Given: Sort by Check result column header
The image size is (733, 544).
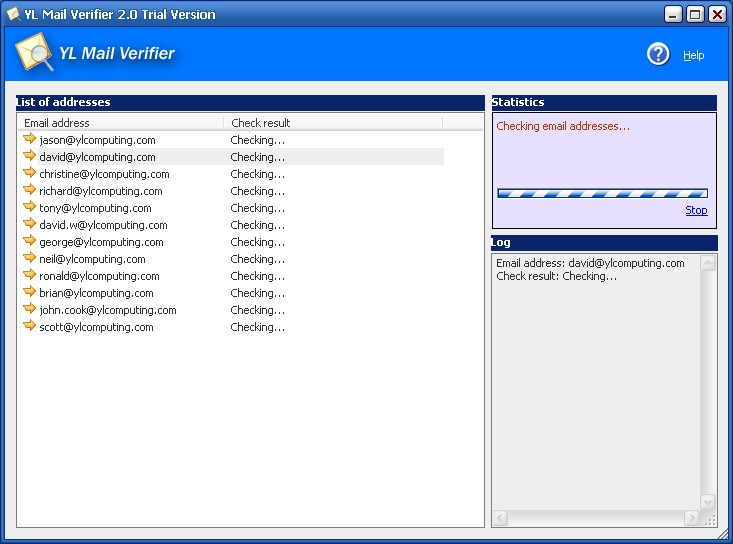Looking at the screenshot, I should point(333,123).
